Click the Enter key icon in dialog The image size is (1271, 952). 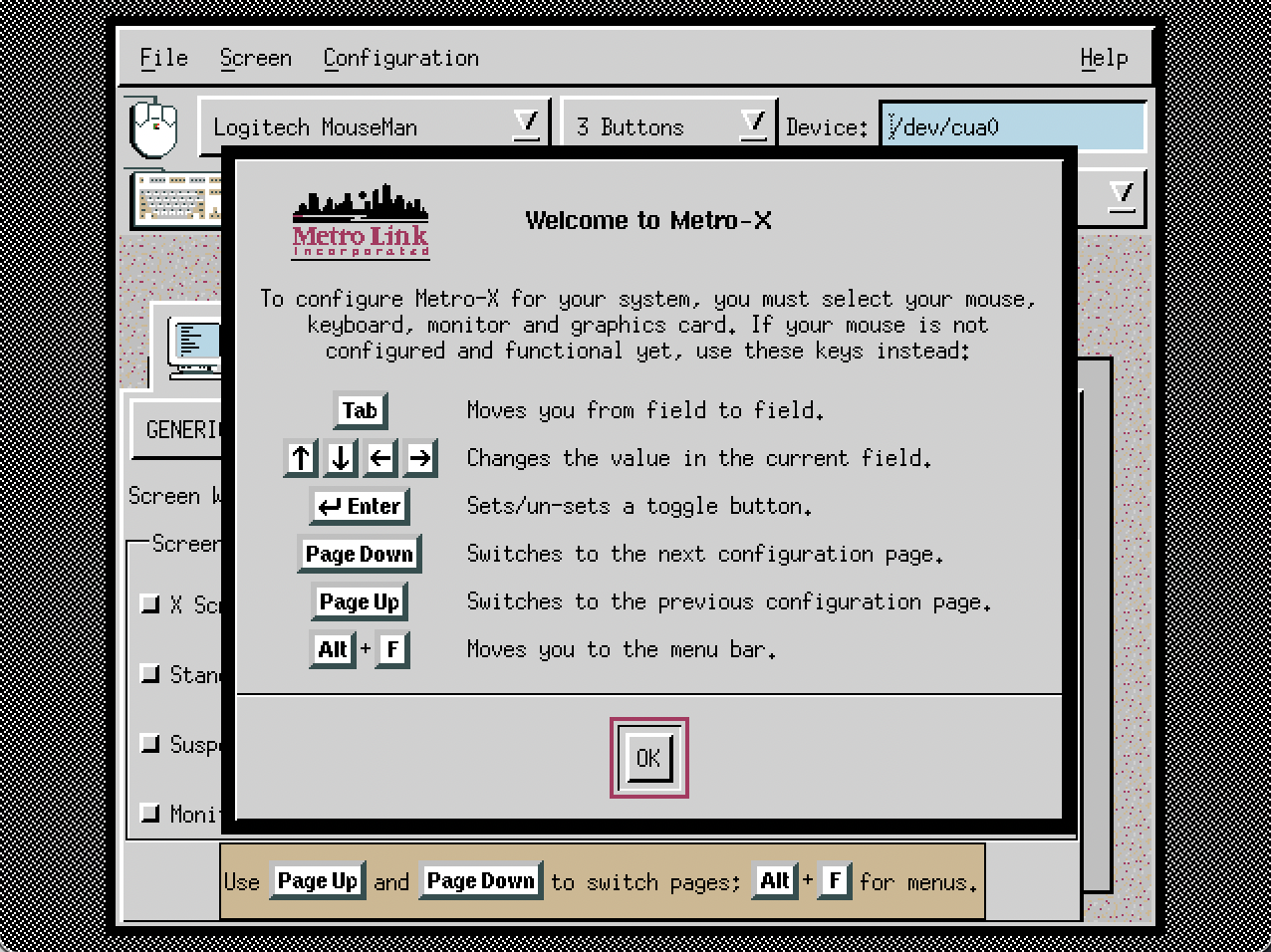[360, 506]
